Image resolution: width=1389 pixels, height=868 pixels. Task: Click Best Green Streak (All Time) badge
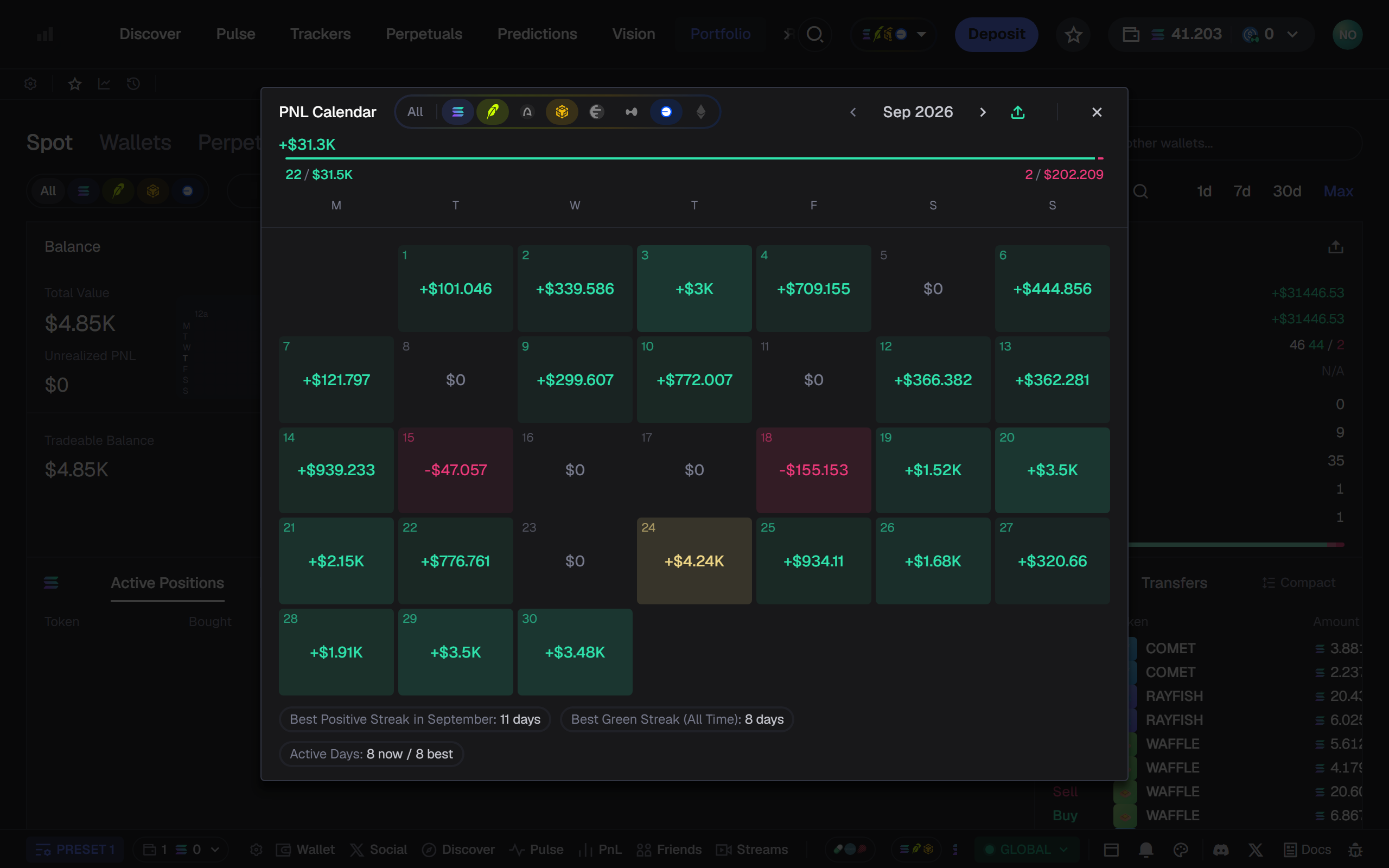point(677,719)
